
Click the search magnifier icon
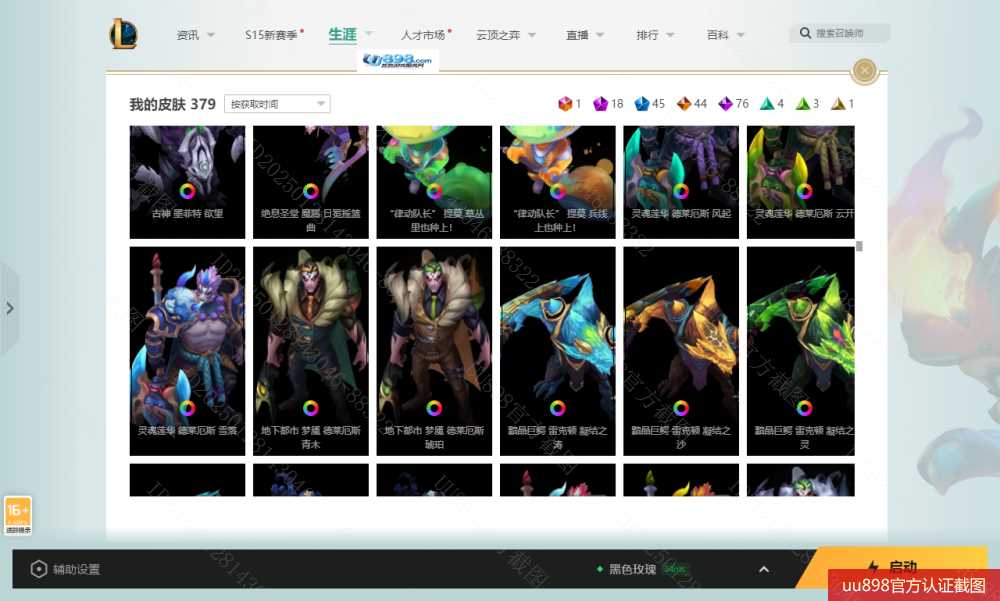[805, 33]
